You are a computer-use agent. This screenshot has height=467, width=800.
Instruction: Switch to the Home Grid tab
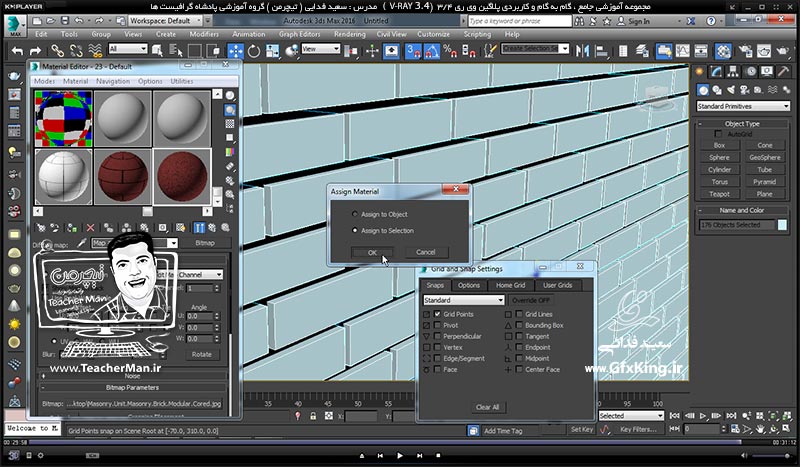(x=510, y=285)
